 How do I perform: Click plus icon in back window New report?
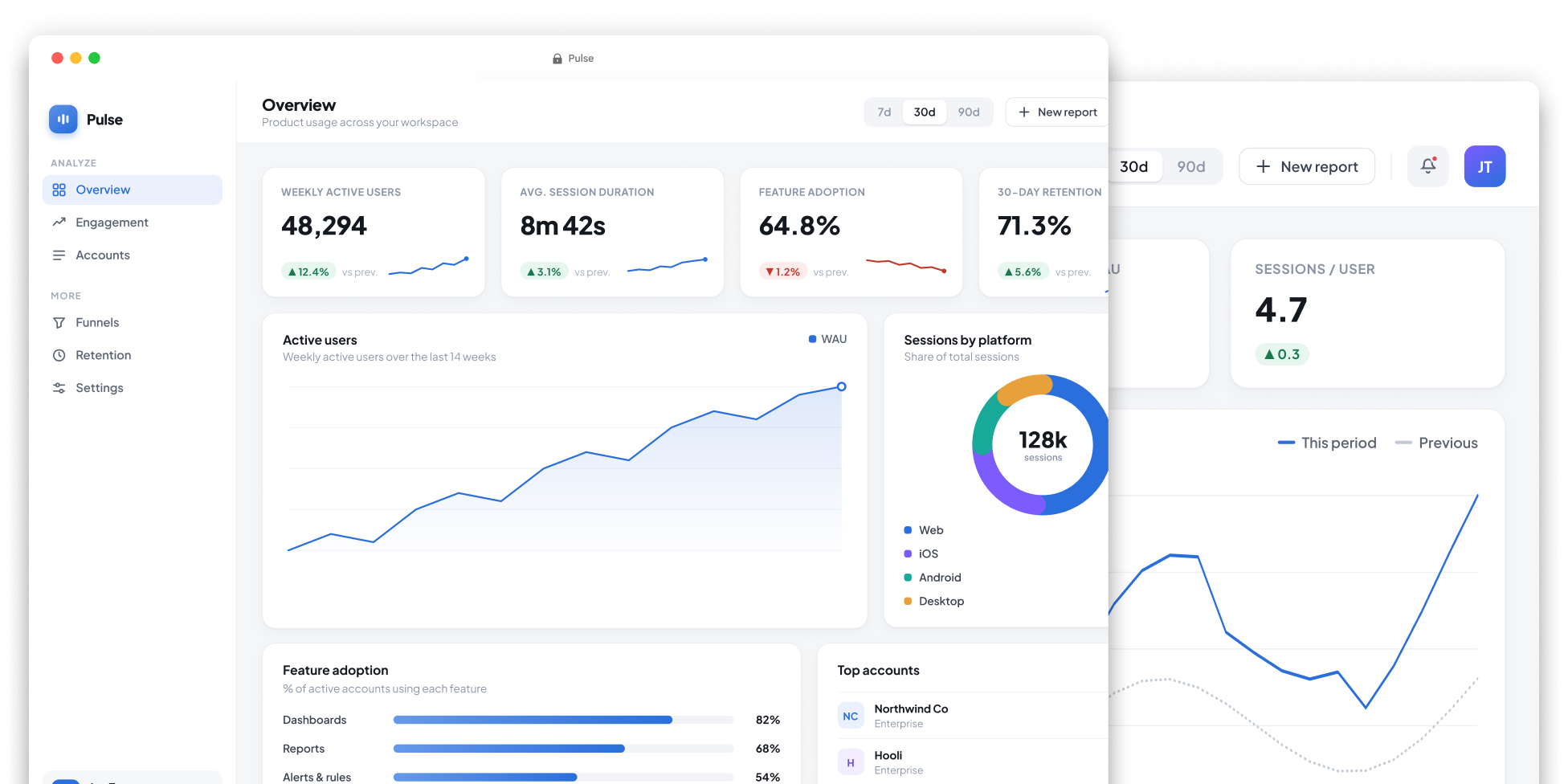pos(1264,167)
